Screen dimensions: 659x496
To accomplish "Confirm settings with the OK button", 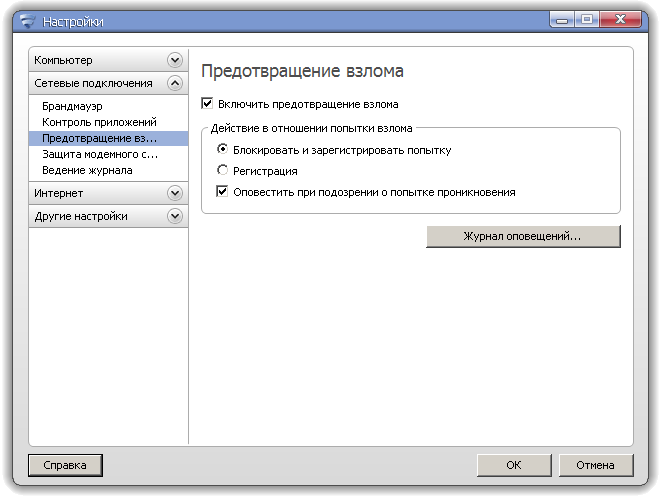I will [x=514, y=465].
